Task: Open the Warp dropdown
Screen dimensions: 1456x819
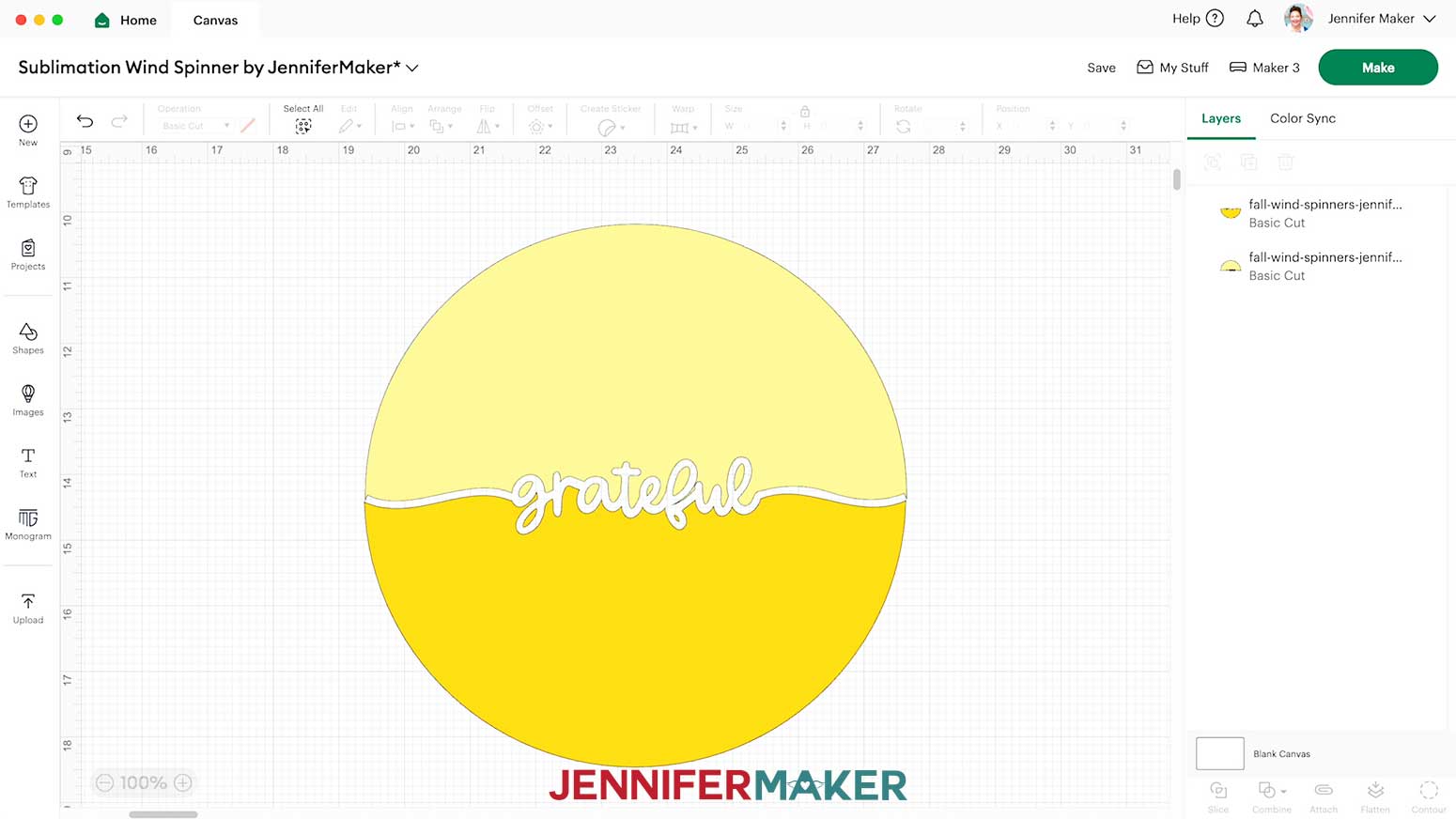Action: click(x=683, y=127)
